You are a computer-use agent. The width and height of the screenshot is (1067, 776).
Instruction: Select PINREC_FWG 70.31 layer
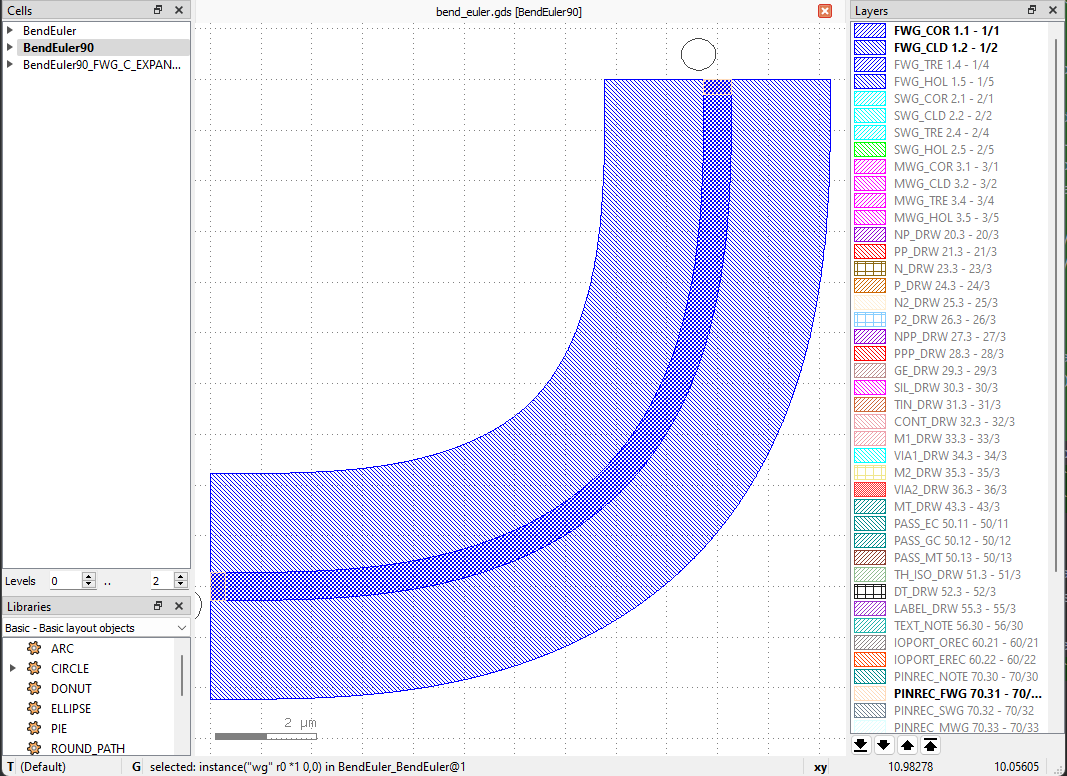click(x=968, y=694)
